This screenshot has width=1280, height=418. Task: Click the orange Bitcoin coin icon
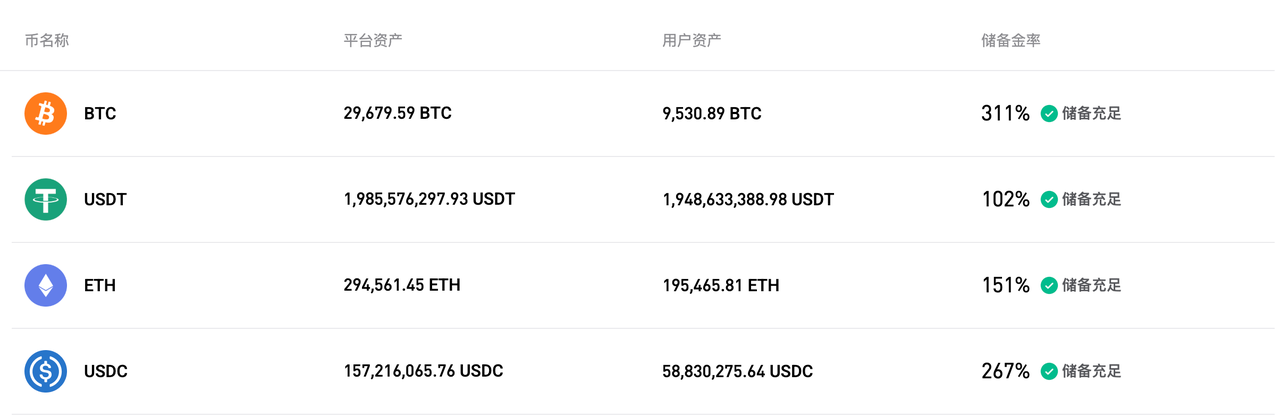click(x=45, y=114)
